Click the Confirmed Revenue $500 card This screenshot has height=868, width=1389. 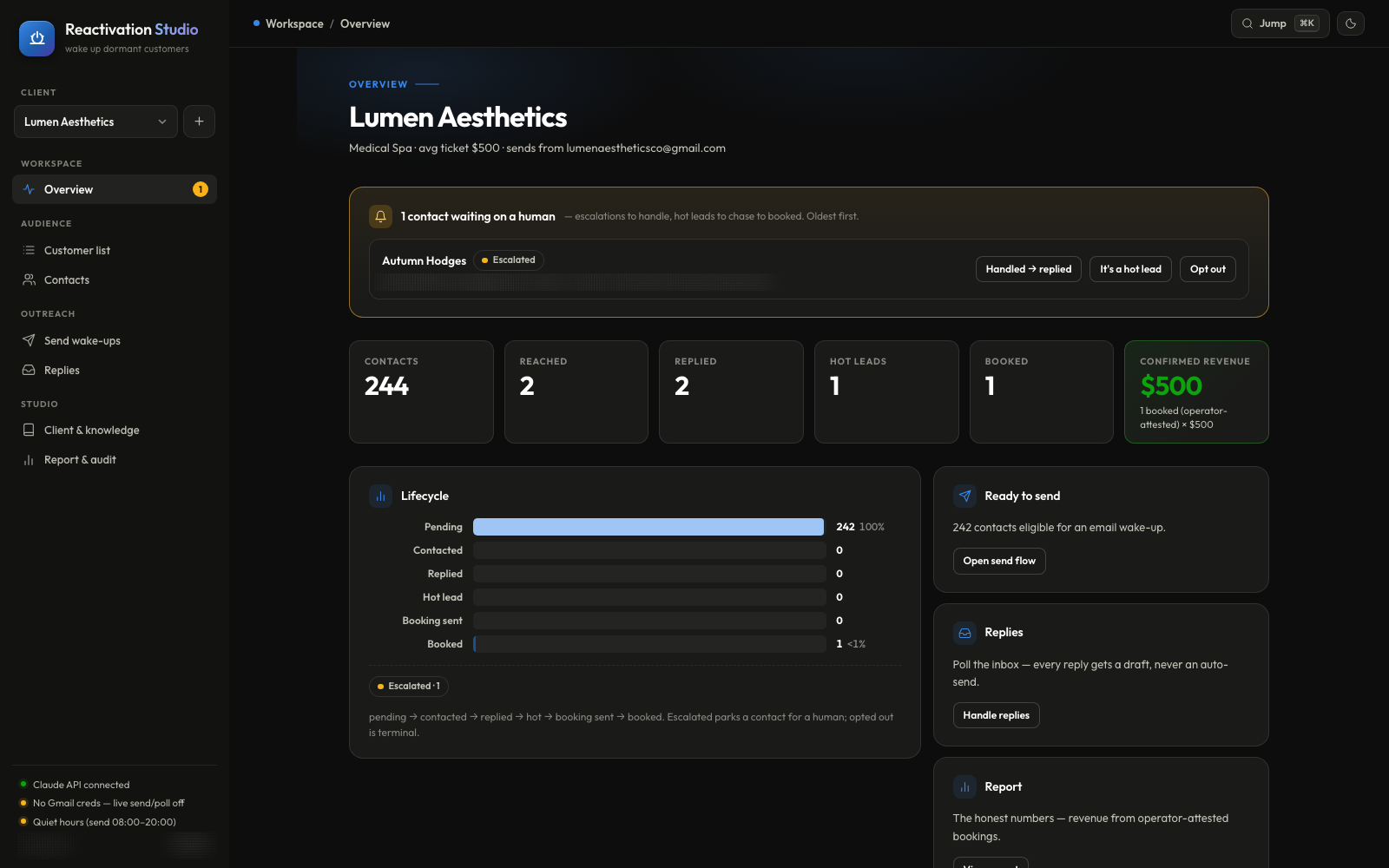point(1196,391)
